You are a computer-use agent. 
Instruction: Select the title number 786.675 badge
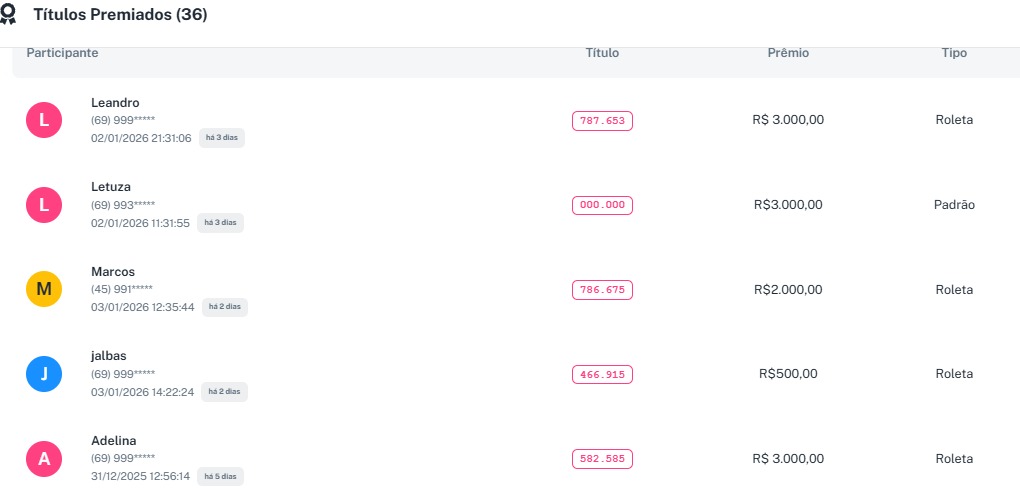point(602,290)
